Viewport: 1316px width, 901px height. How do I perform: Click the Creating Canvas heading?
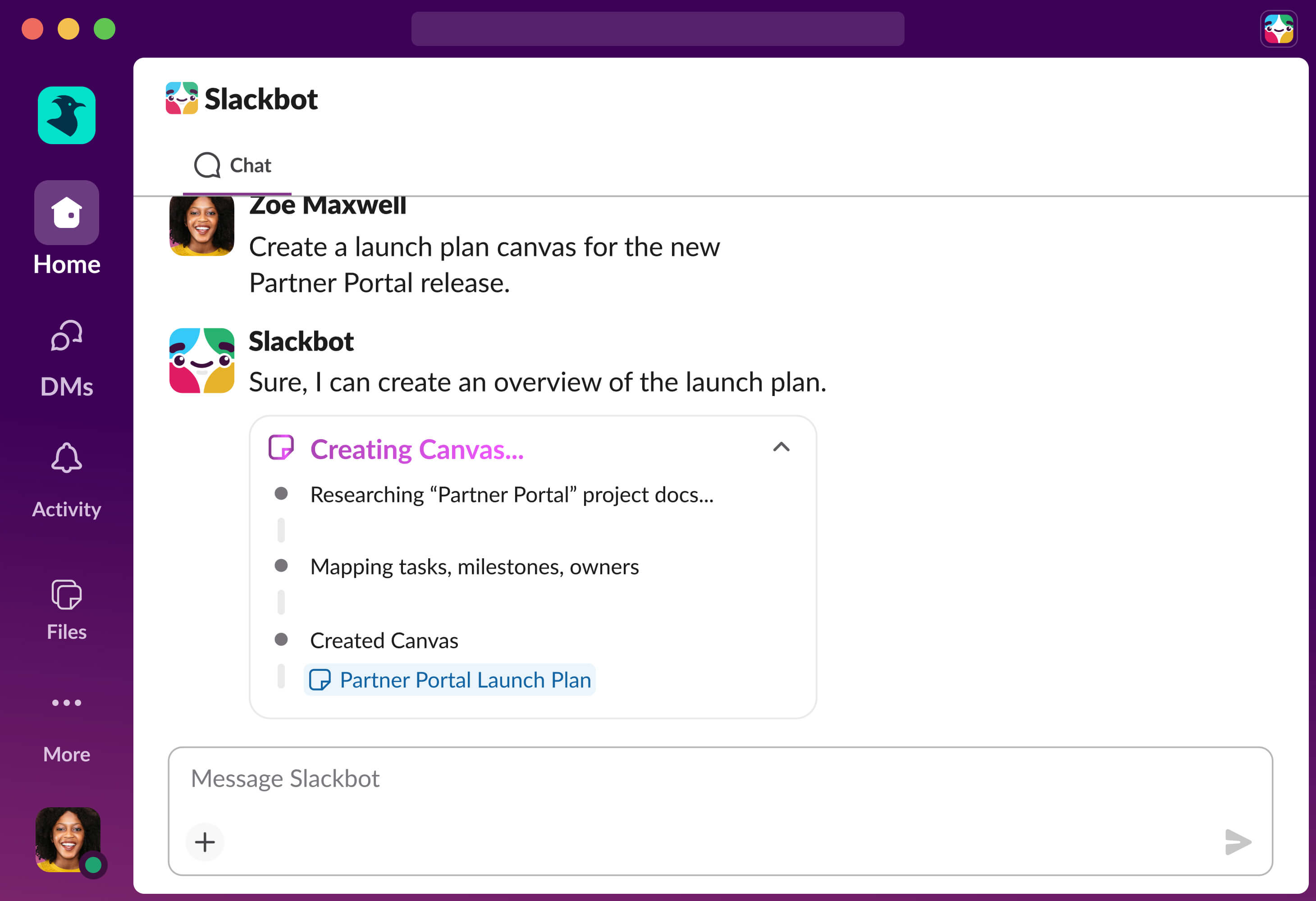[417, 449]
